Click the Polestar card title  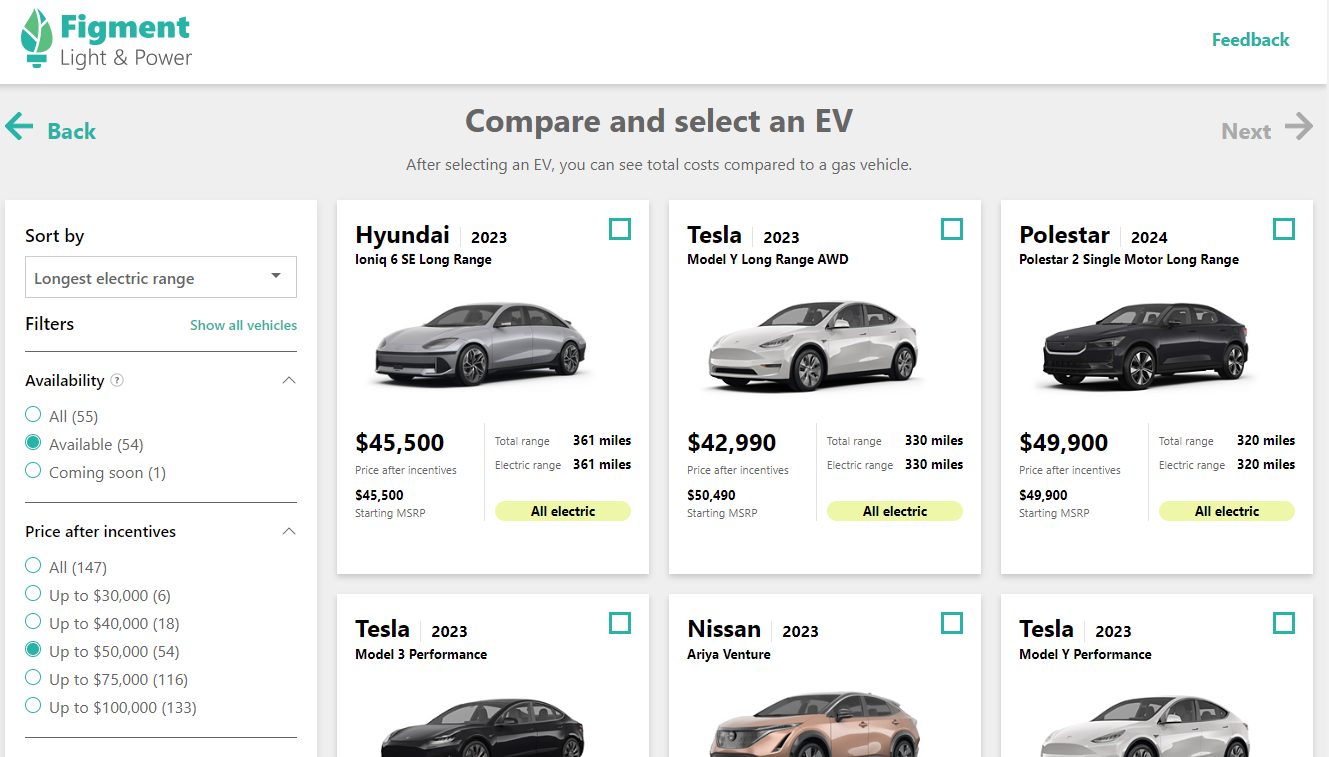pyautogui.click(x=1064, y=235)
